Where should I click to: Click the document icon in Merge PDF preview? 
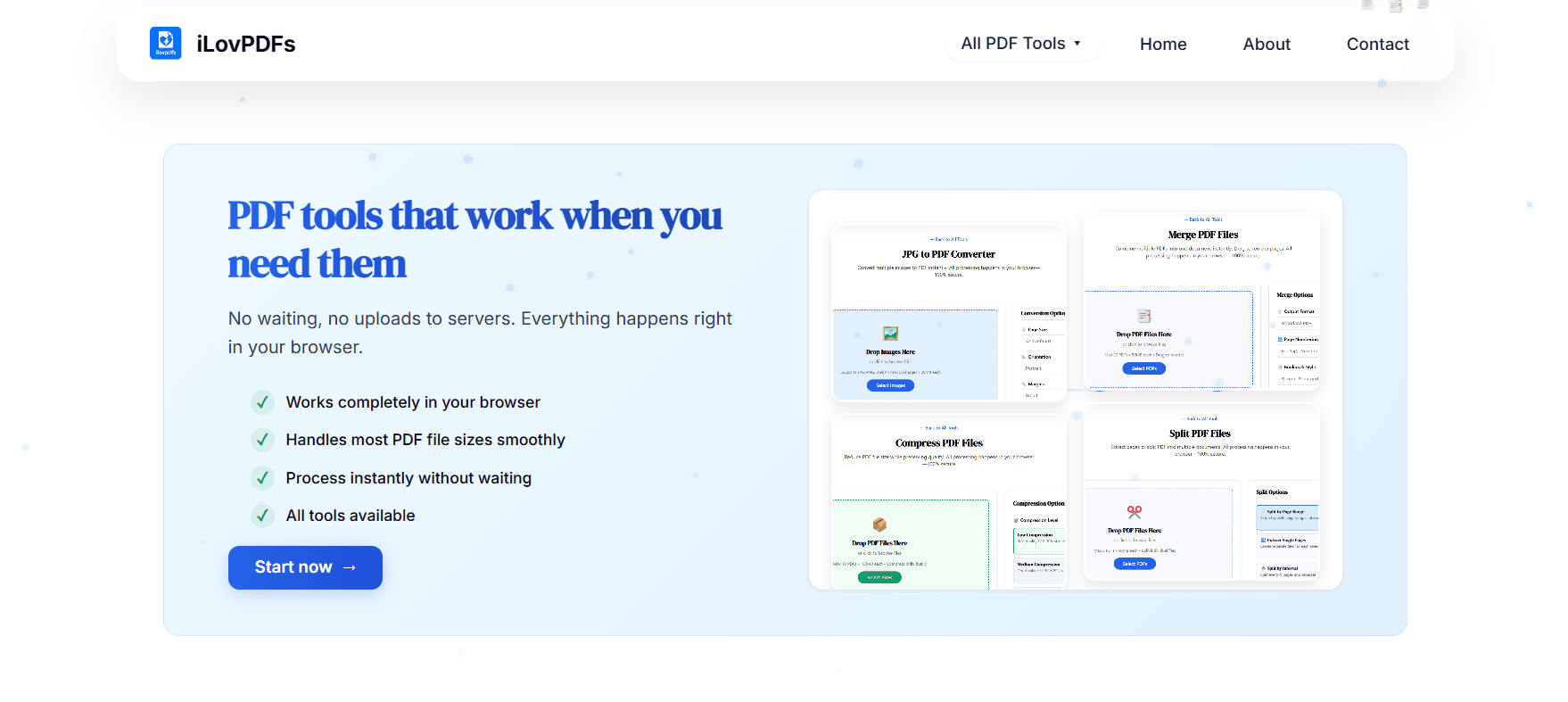tap(1143, 316)
